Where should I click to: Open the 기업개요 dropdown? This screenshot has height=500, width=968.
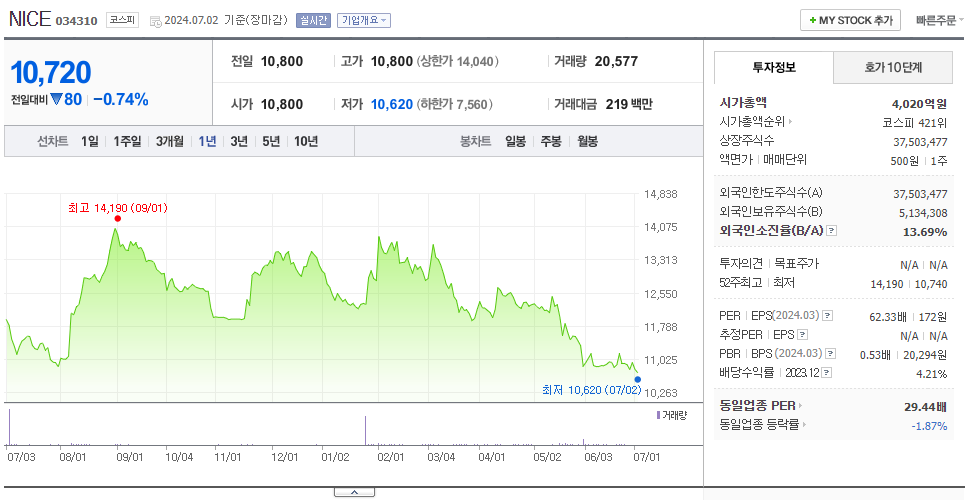(x=364, y=20)
